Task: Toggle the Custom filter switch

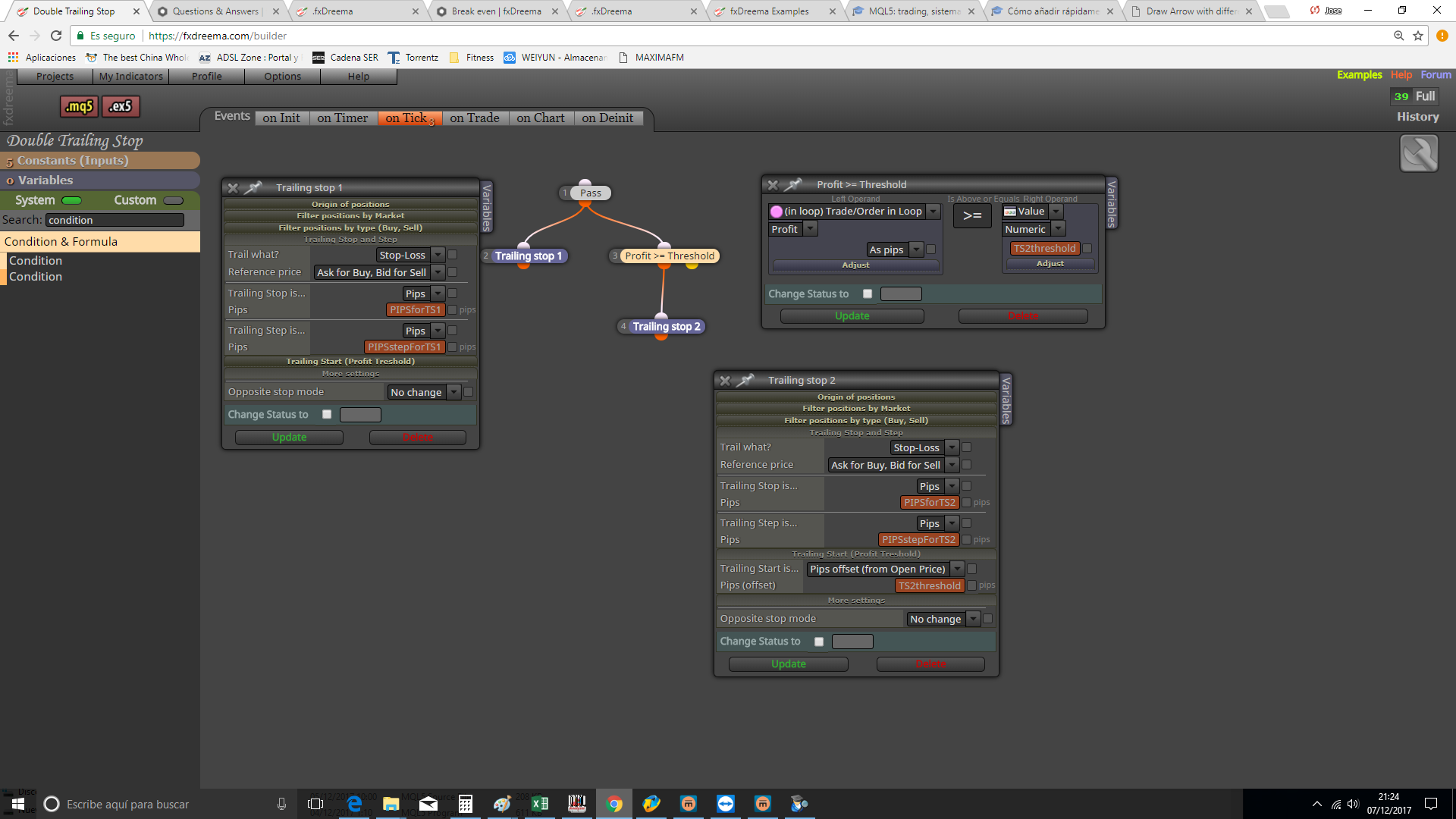Action: pos(174,200)
